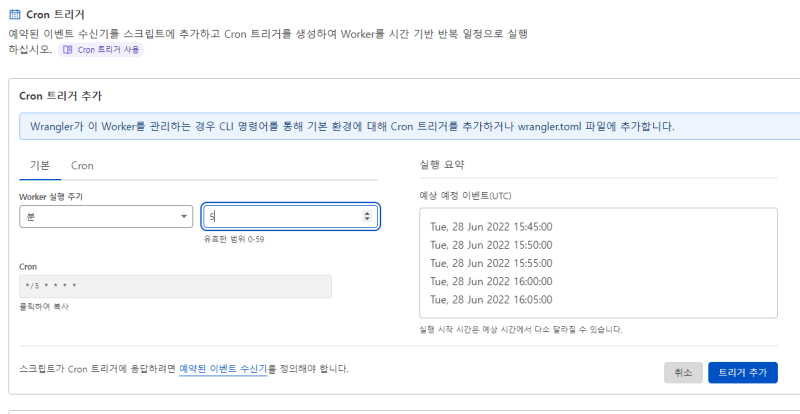Click the Wrangler info banner
The width and height of the screenshot is (800, 414).
point(400,127)
